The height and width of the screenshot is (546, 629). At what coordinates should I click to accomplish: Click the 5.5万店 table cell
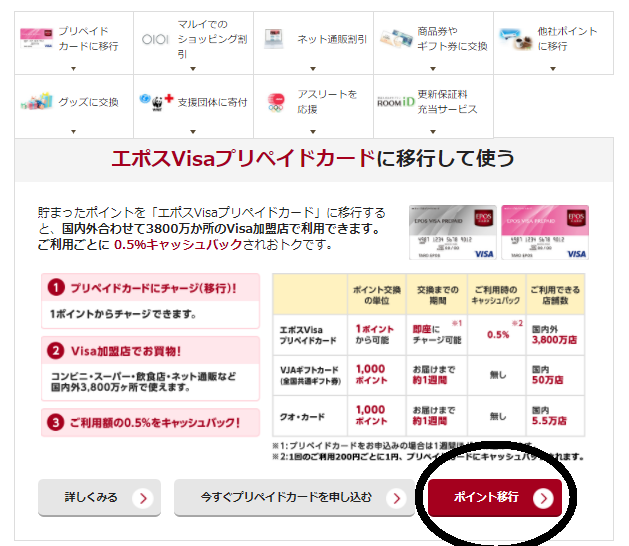click(x=555, y=416)
